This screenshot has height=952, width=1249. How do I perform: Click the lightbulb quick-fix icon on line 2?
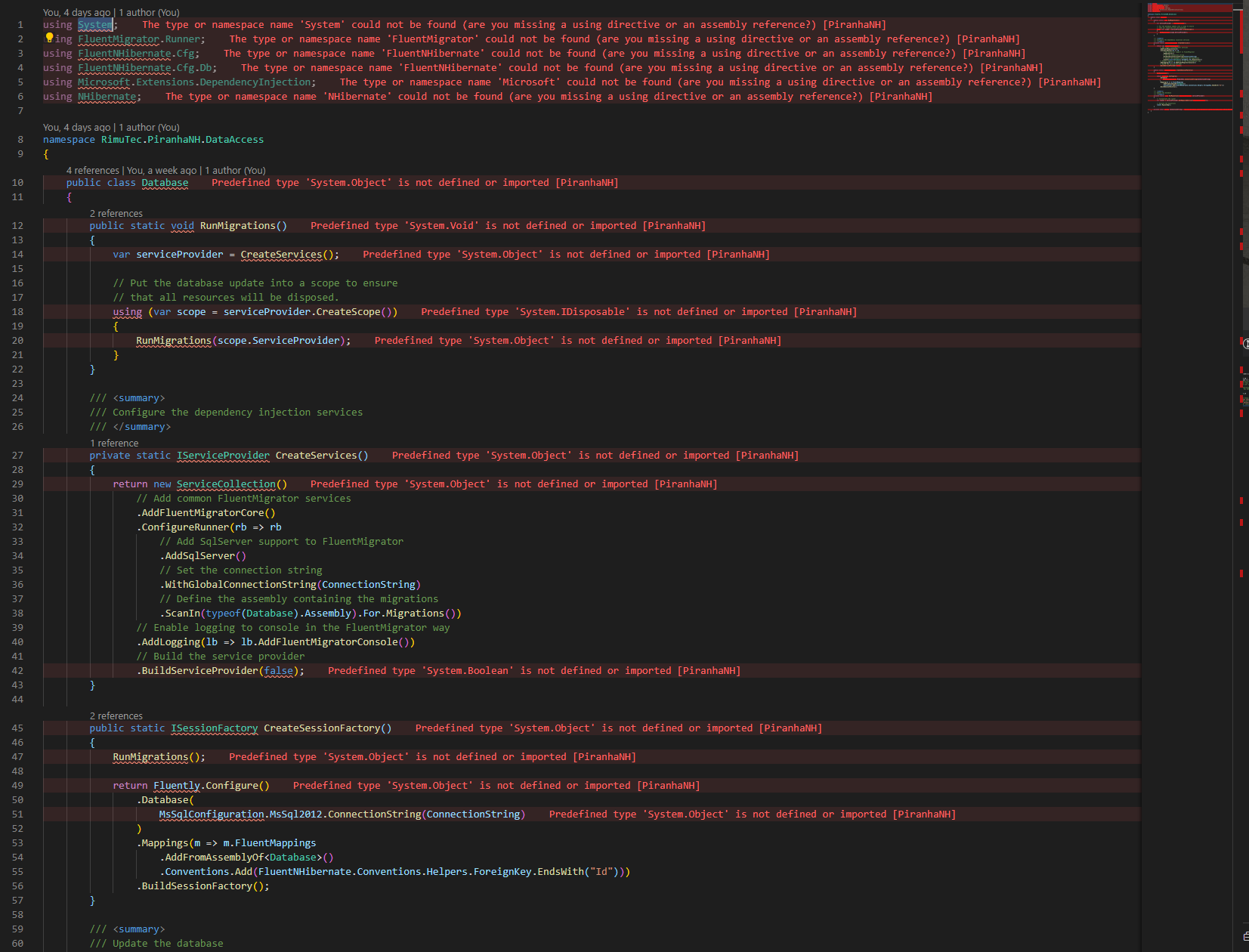coord(48,38)
